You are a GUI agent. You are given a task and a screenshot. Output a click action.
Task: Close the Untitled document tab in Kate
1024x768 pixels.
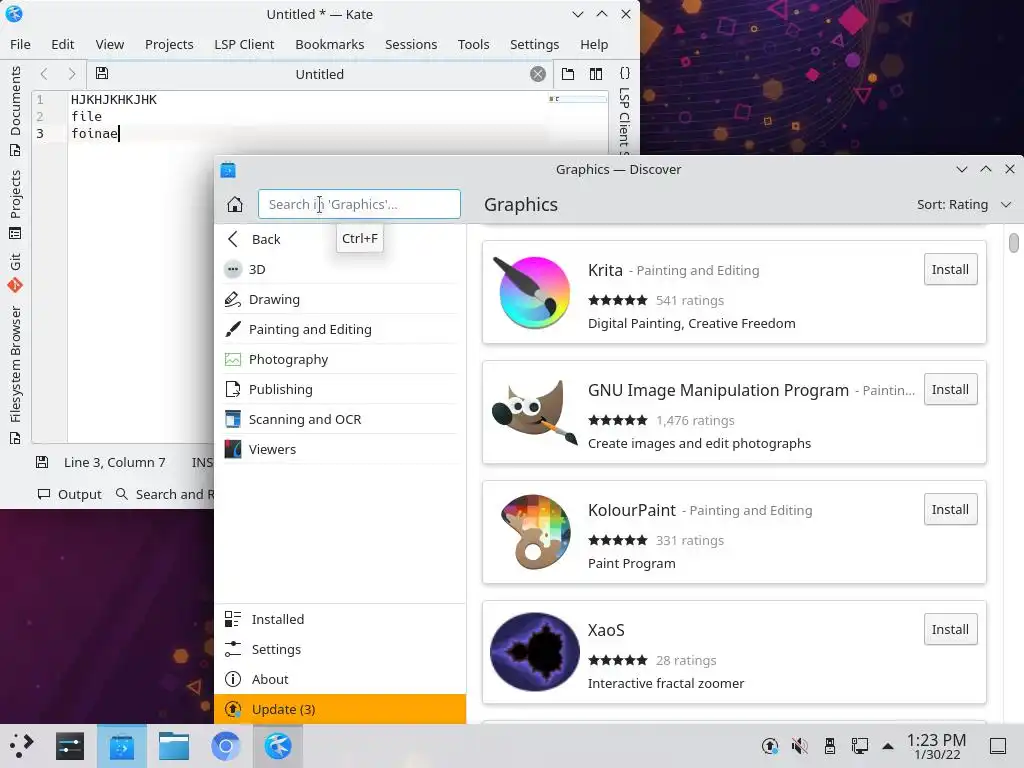point(537,74)
